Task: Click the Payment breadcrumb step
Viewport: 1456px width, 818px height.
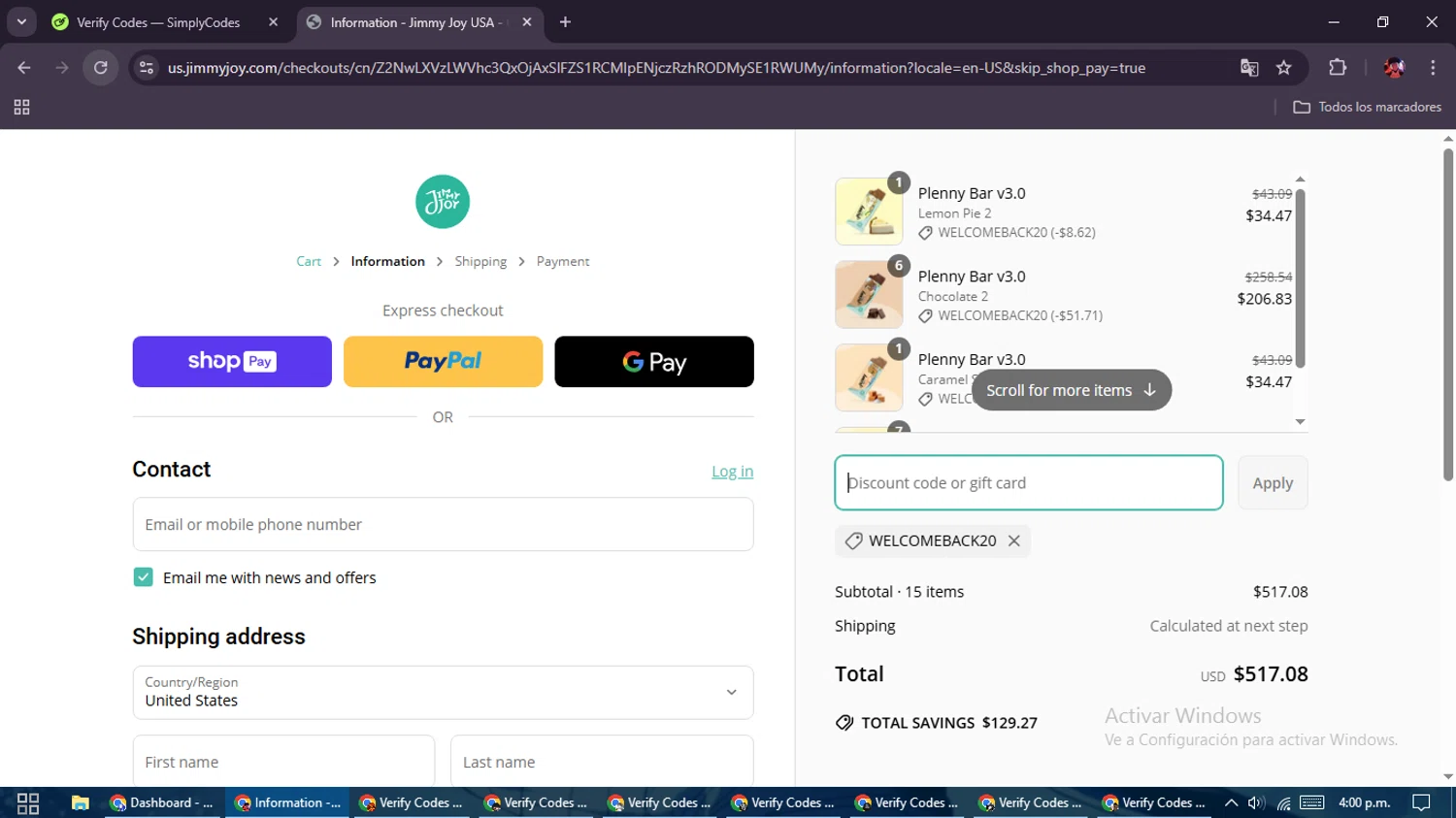Action: pos(563,262)
